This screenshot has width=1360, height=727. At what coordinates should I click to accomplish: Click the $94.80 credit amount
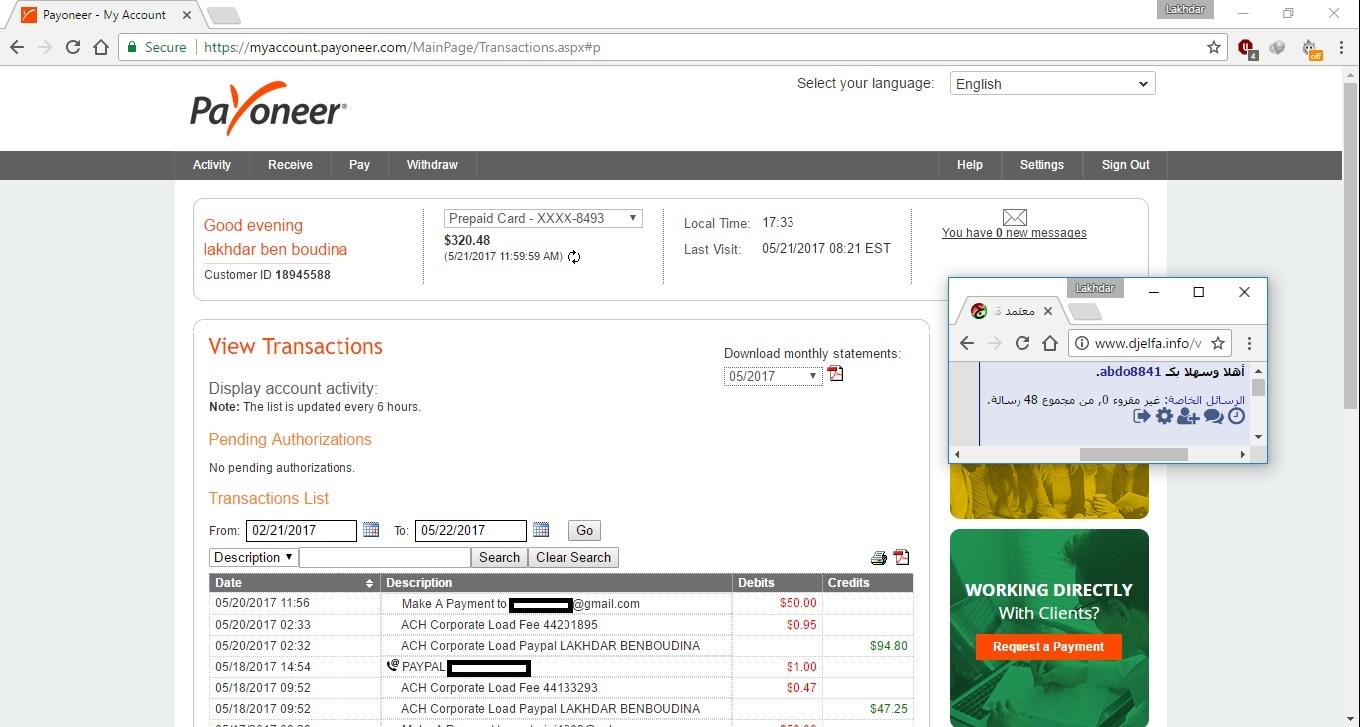point(888,646)
